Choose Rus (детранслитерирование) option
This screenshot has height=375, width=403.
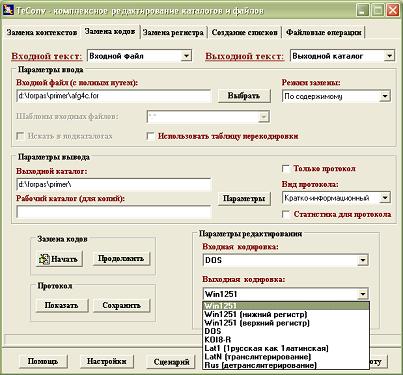tap(286, 365)
